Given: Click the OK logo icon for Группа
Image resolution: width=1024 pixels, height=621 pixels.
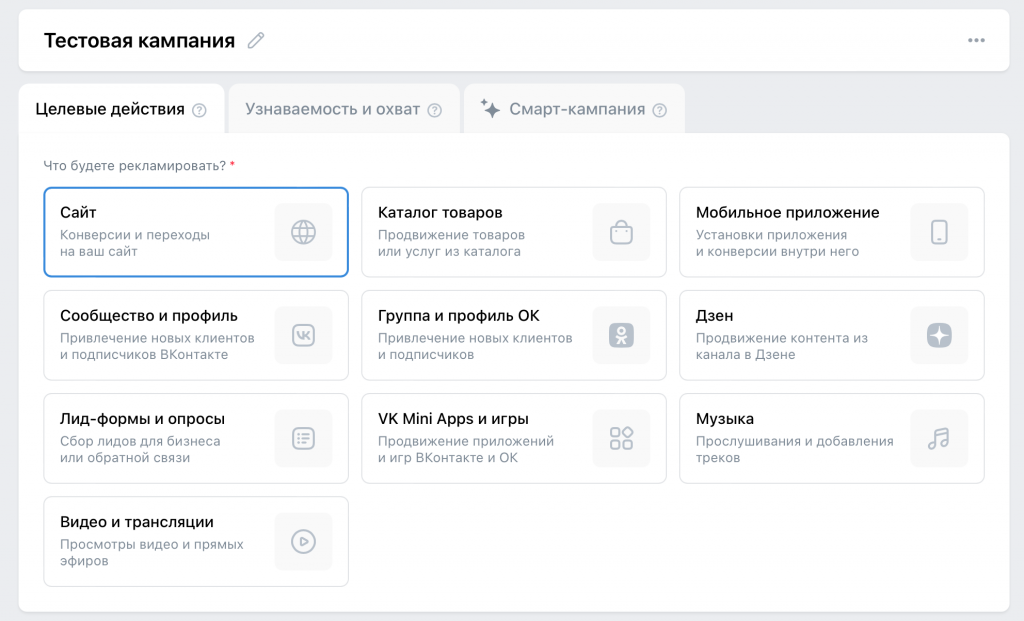Looking at the screenshot, I should tap(621, 336).
